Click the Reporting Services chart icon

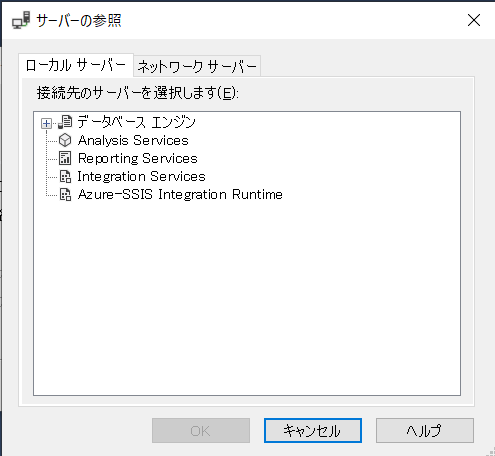[65, 158]
